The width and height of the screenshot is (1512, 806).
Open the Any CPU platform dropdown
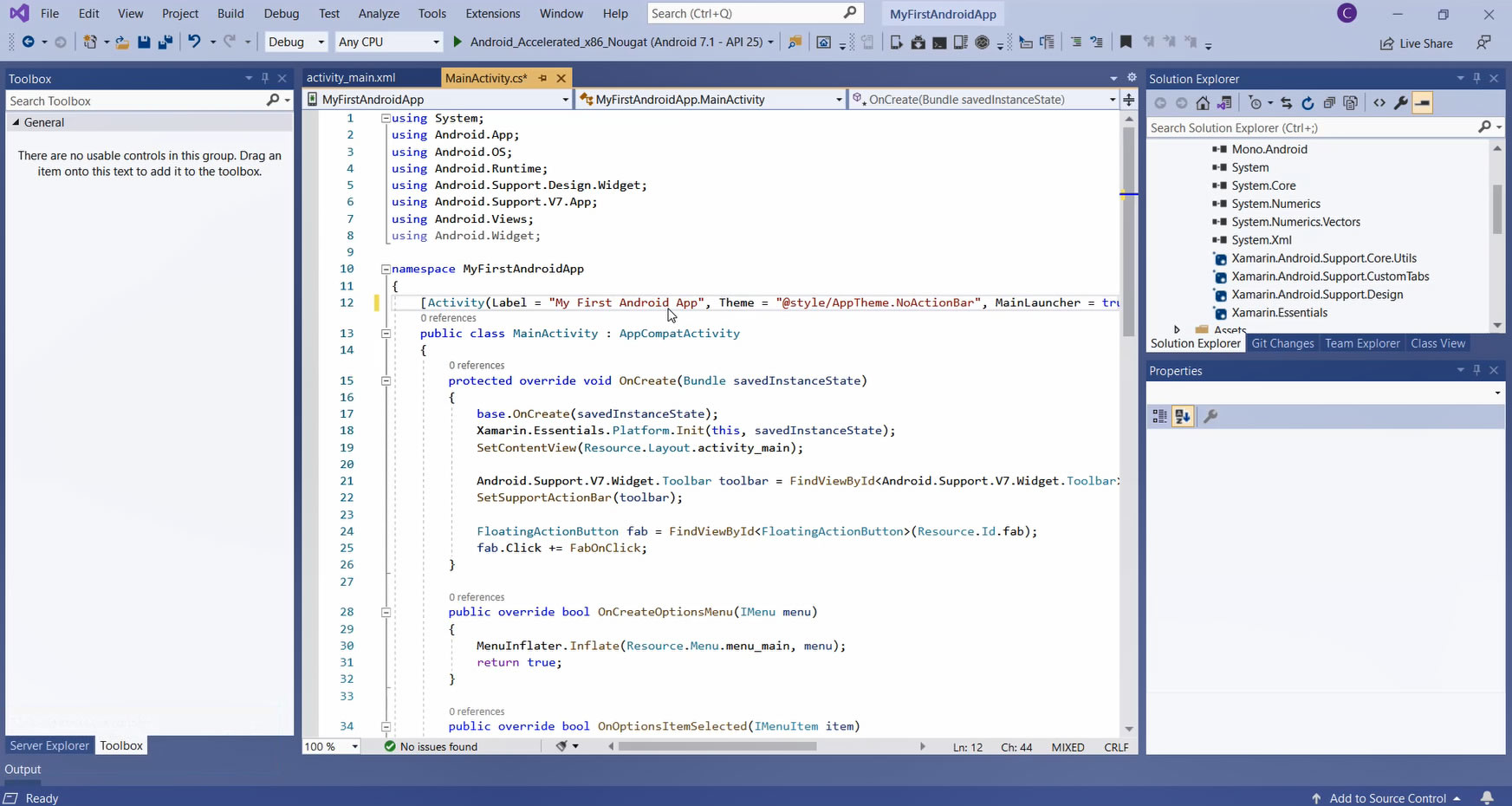(x=389, y=42)
